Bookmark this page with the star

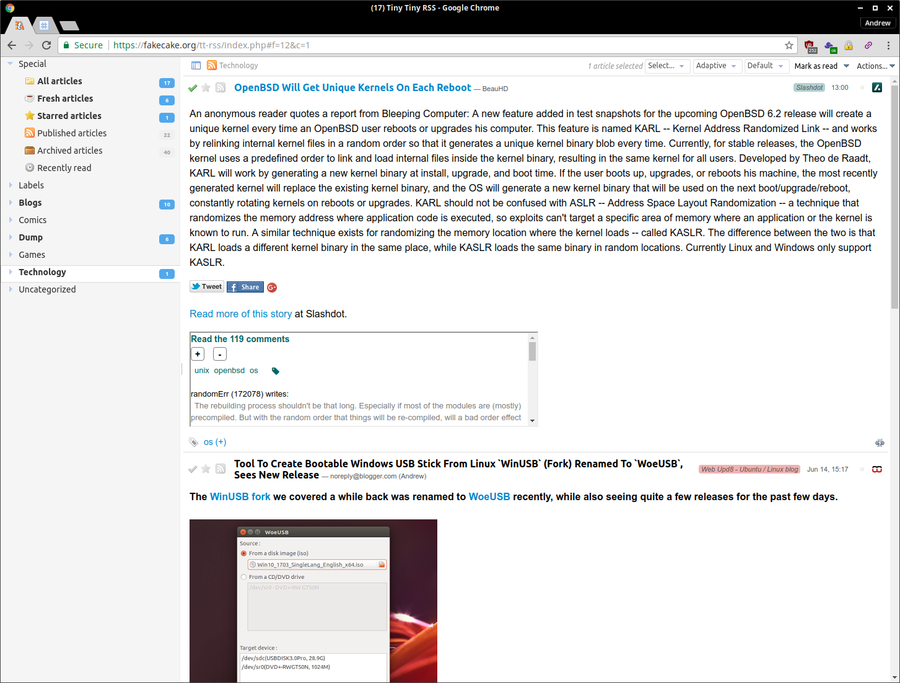tap(789, 45)
